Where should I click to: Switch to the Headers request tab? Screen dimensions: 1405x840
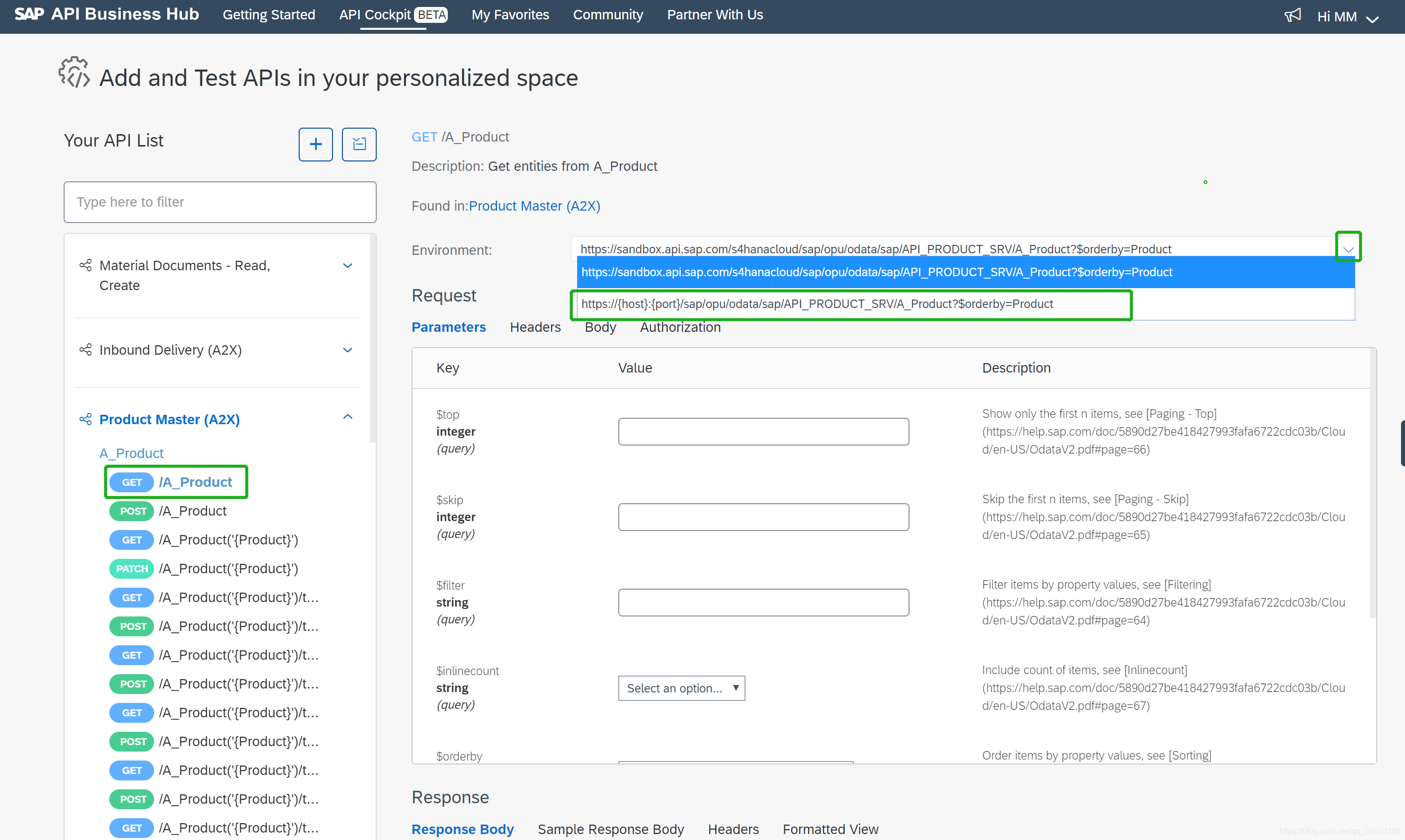[x=535, y=327]
